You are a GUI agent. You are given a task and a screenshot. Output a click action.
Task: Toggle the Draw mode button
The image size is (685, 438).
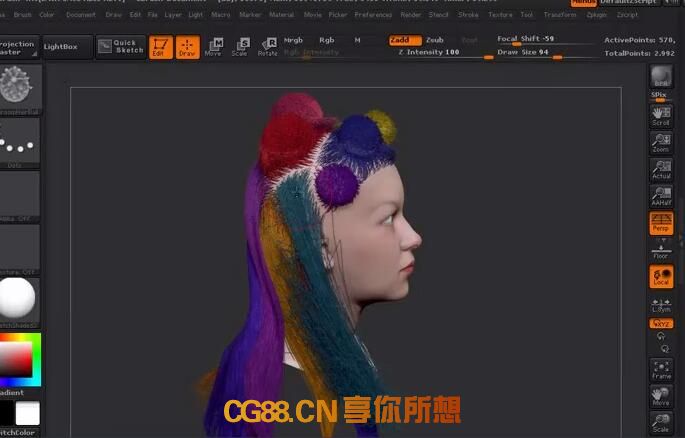[x=187, y=47]
